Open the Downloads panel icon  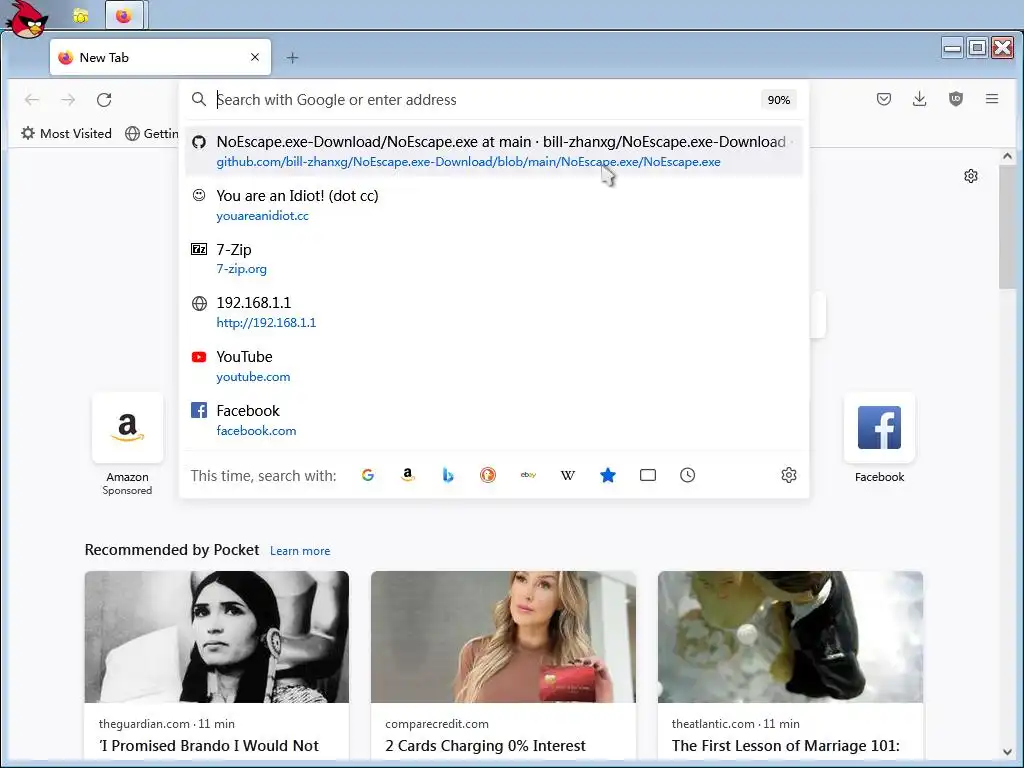(x=920, y=99)
